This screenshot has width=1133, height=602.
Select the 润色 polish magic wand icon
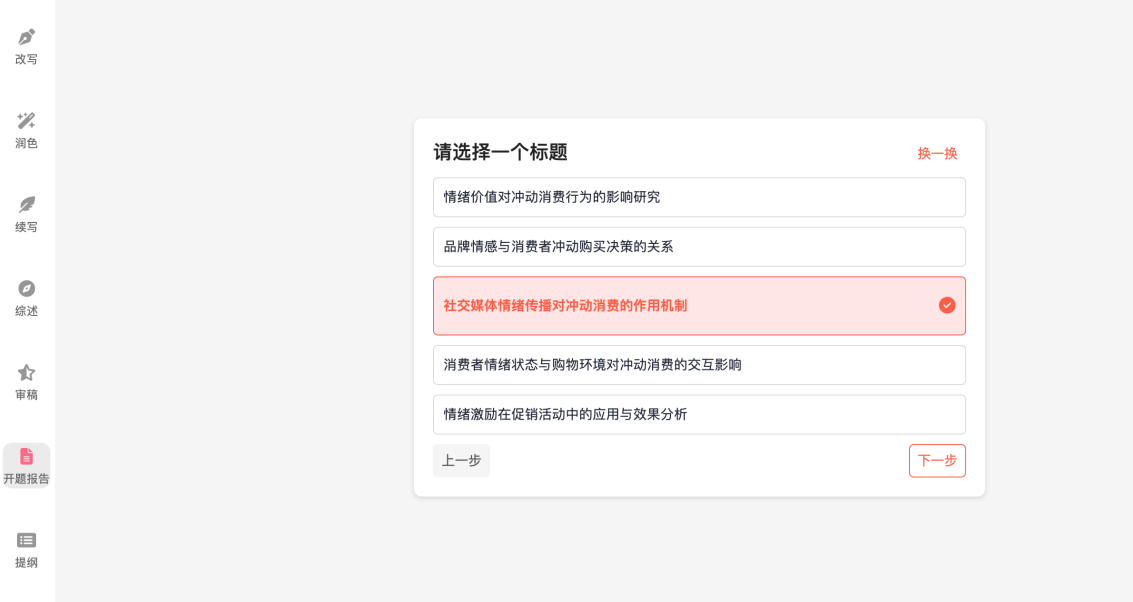[27, 121]
